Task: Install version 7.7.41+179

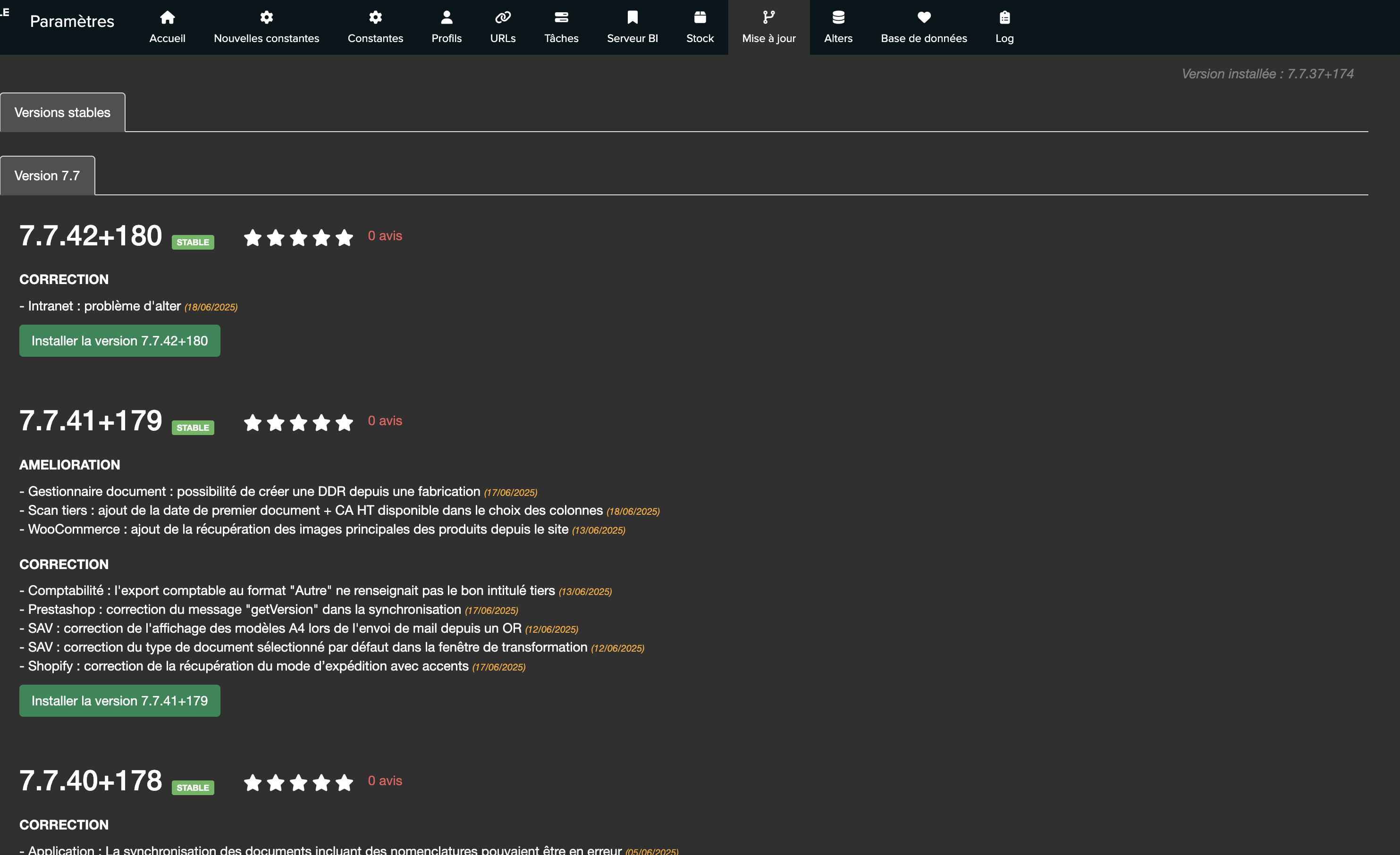Action: [x=120, y=701]
